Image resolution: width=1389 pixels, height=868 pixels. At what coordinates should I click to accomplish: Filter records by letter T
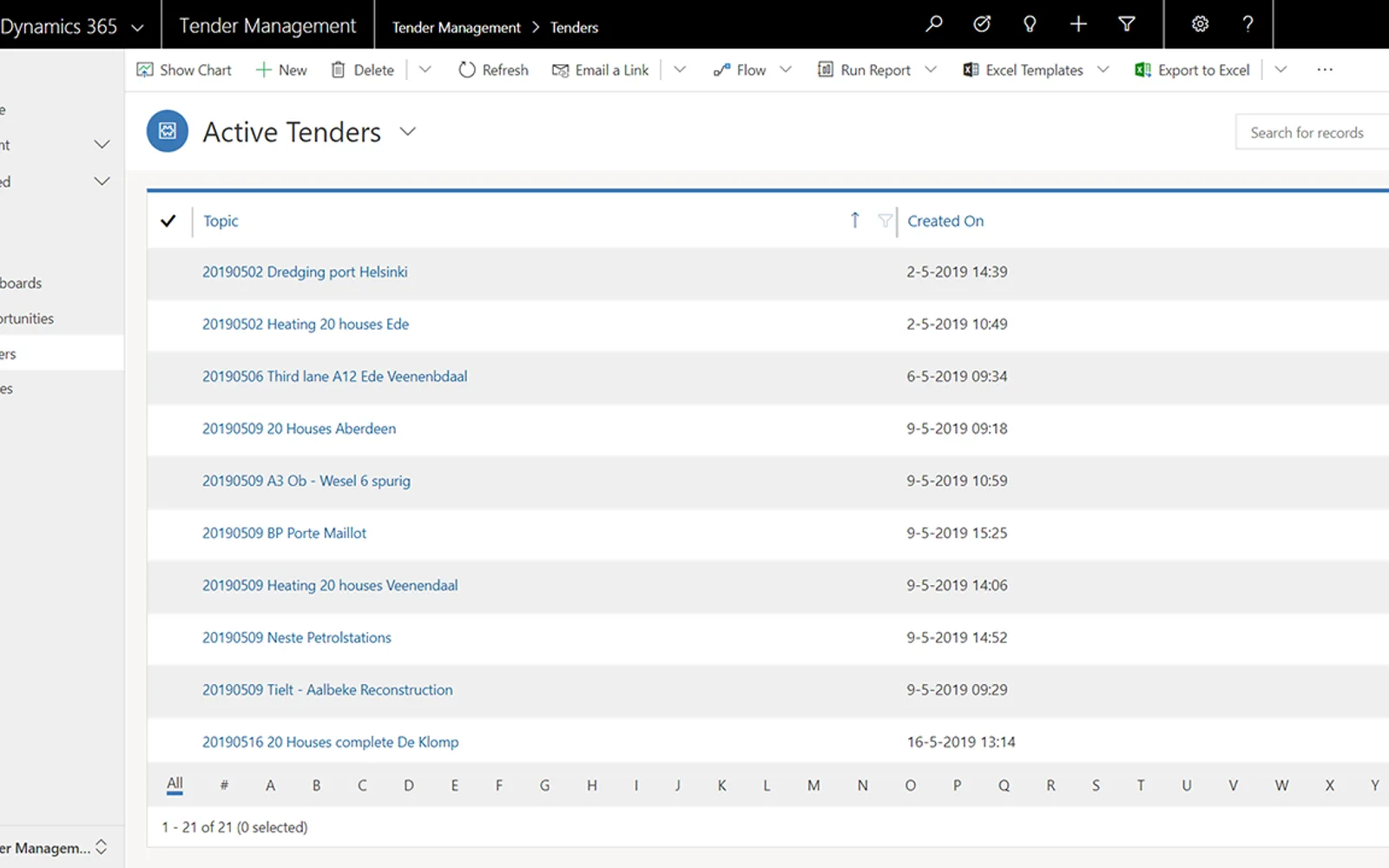pyautogui.click(x=1141, y=786)
